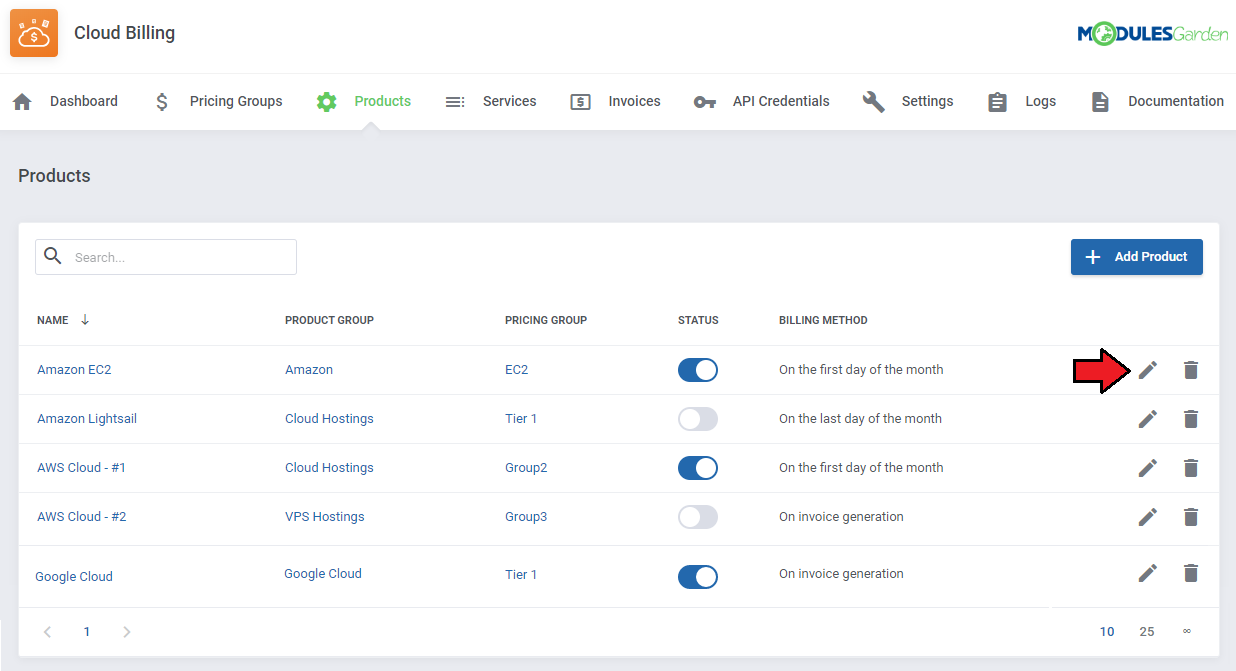
Task: Show unlimited entries per page
Action: pos(1187,632)
